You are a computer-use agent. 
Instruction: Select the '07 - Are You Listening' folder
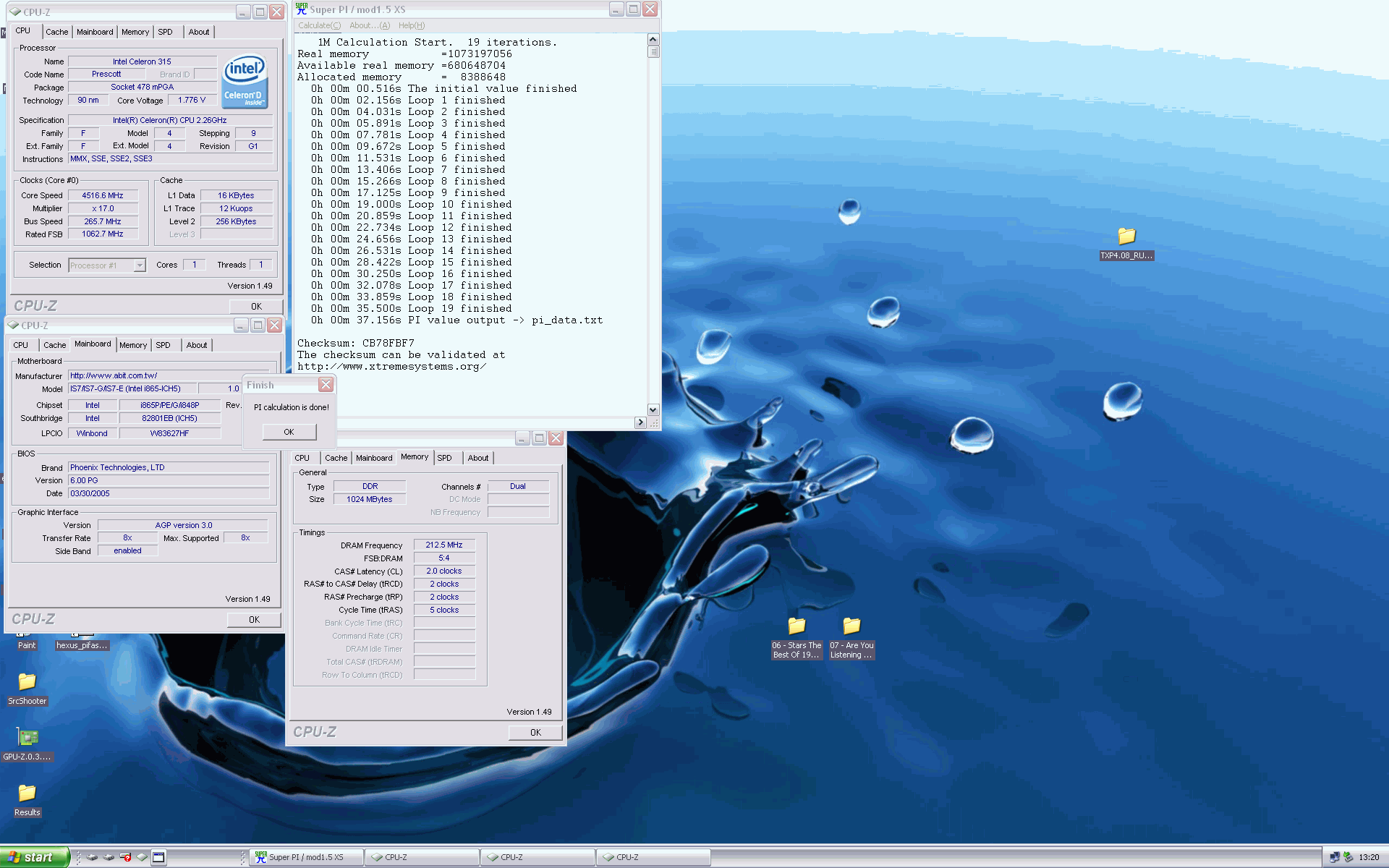coord(851,637)
